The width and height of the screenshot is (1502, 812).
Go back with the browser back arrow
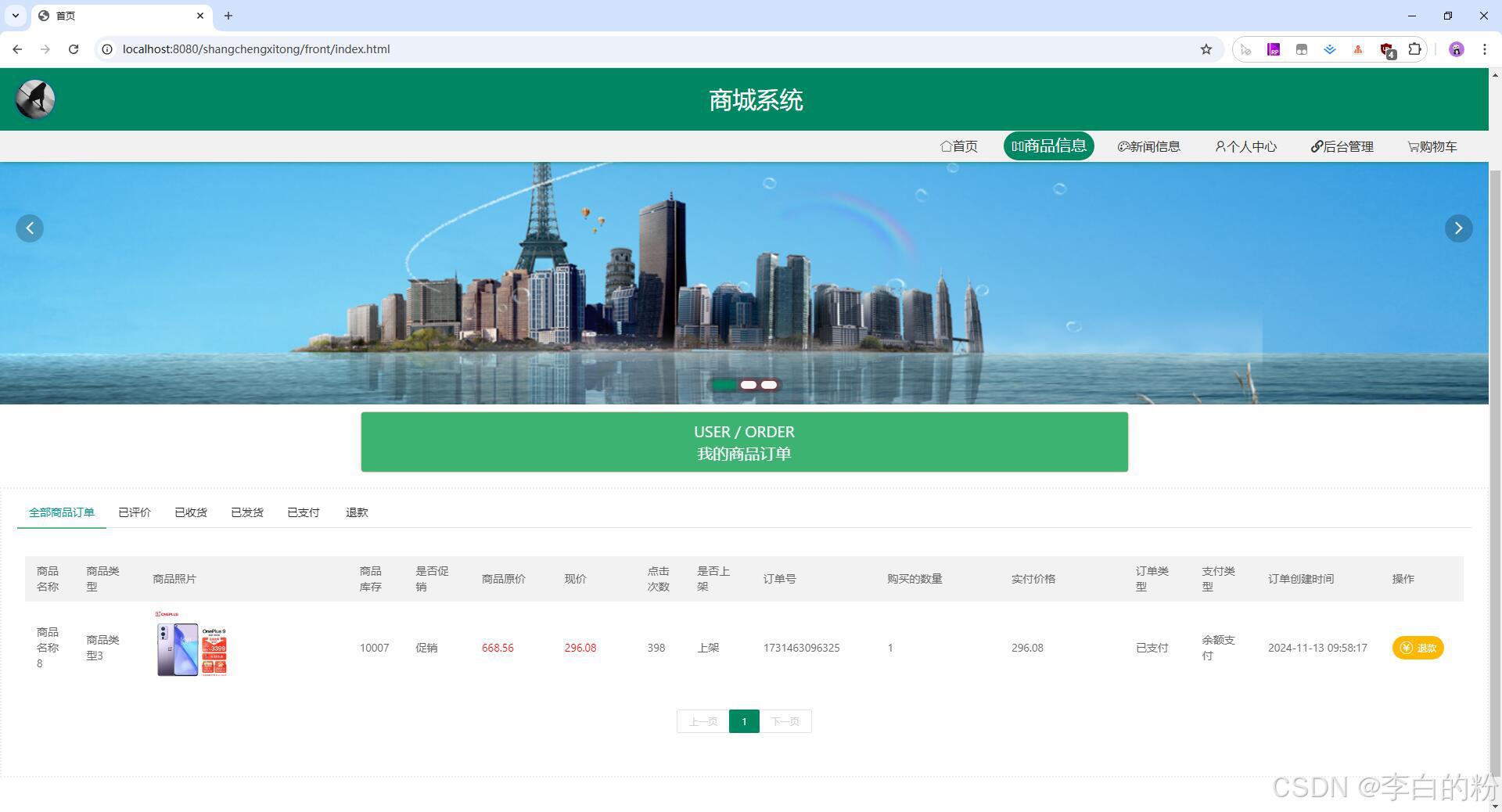coord(17,49)
